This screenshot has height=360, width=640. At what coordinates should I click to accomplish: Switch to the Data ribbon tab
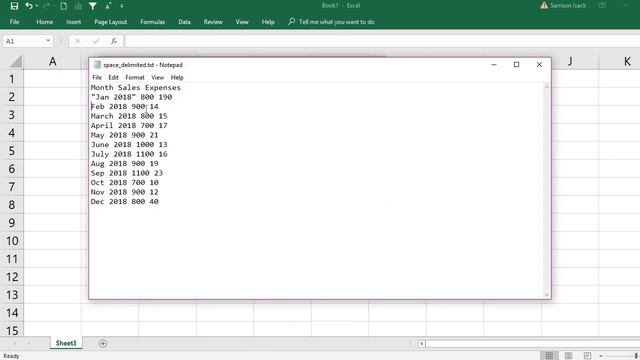pos(184,22)
